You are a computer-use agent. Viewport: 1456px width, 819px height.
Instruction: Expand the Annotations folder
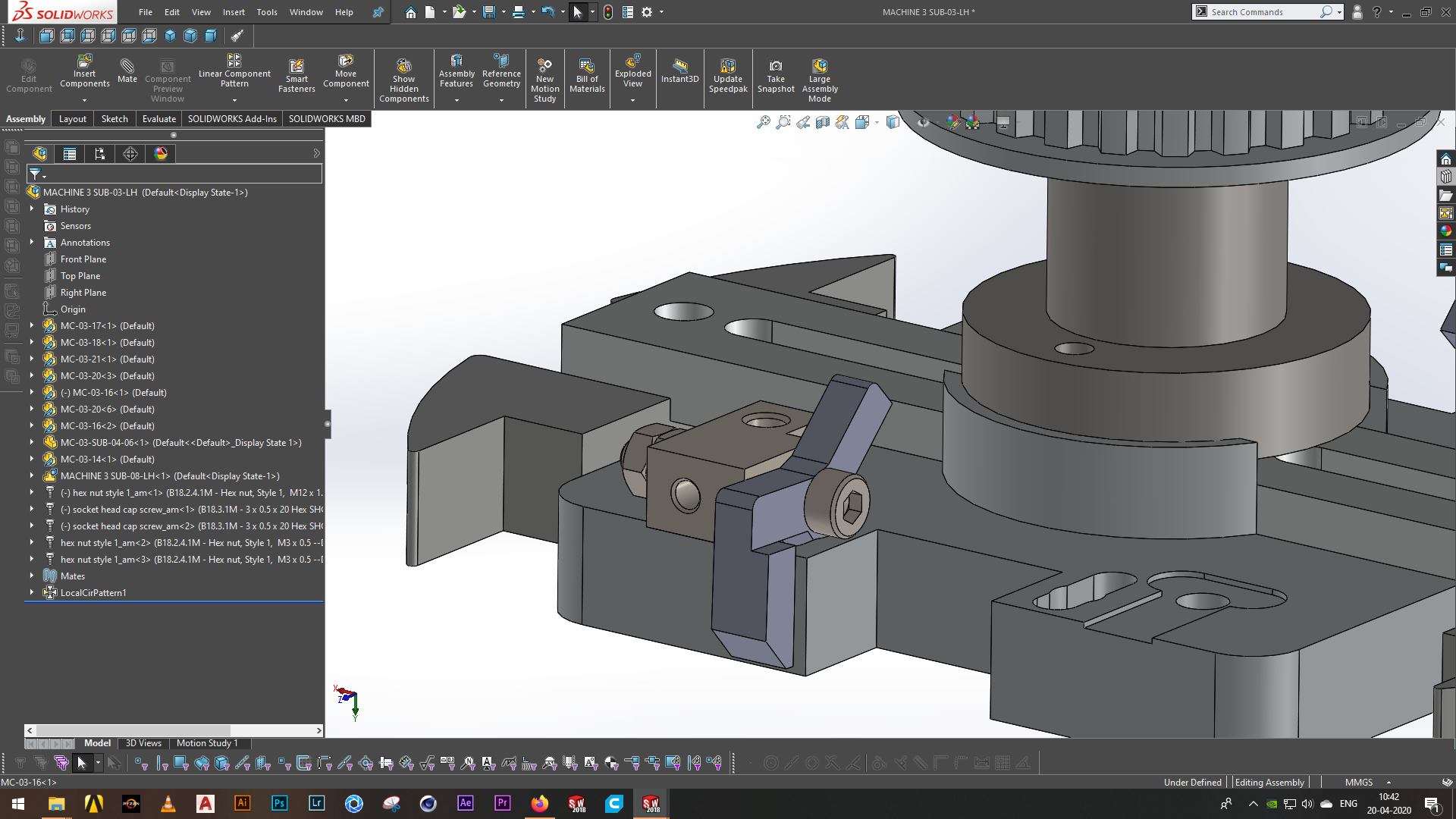tap(32, 242)
